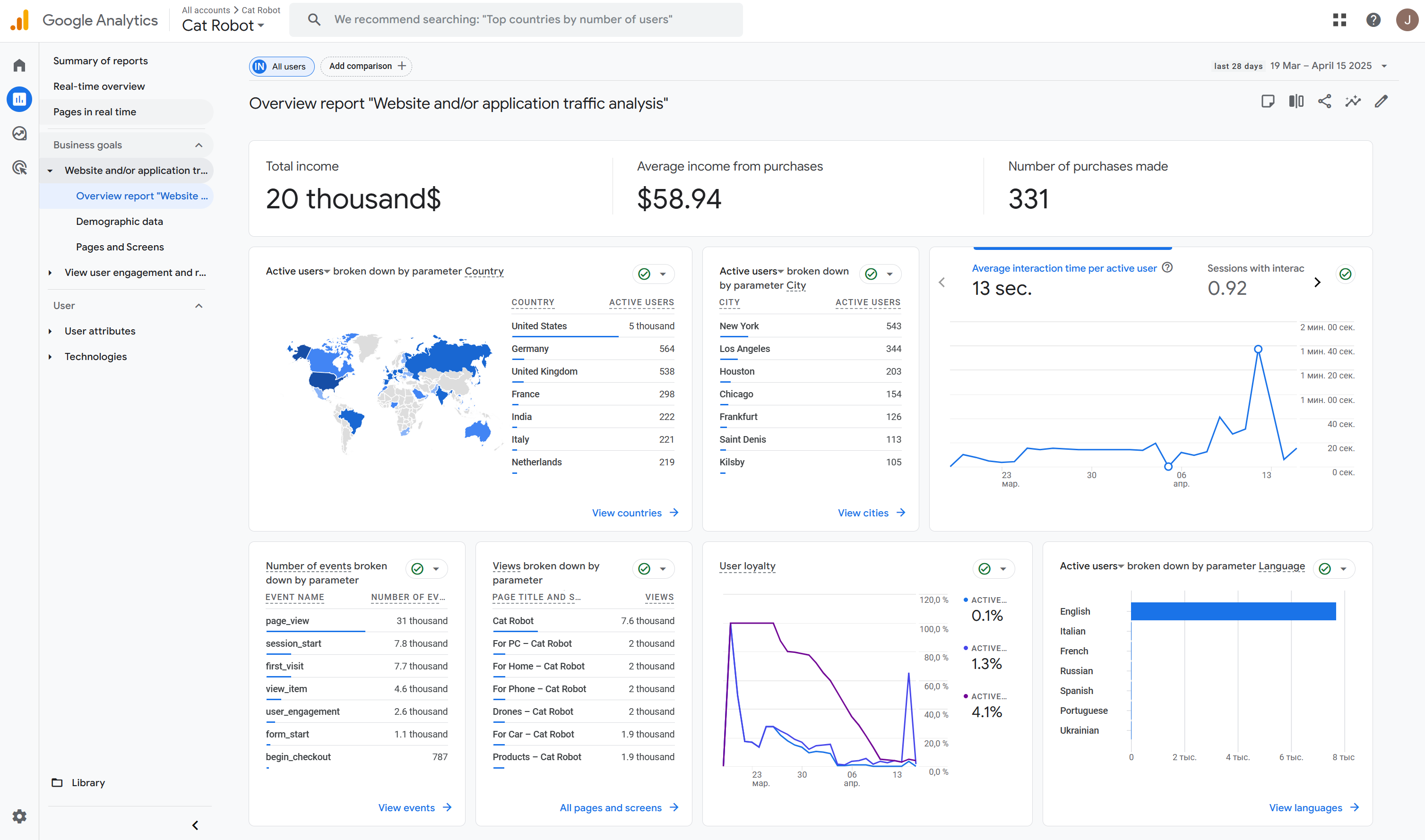
Task: Open Pages in real time
Action: (95, 111)
